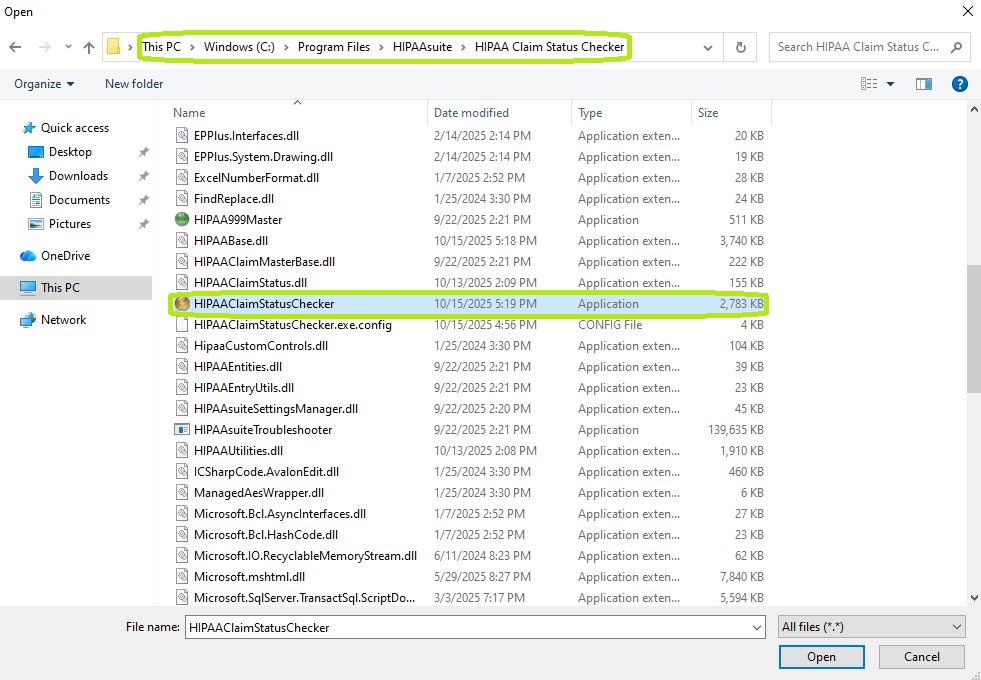Select the HIPAAsuiteSettingsManager.dll file
Image resolution: width=981 pixels, height=680 pixels.
tap(275, 409)
